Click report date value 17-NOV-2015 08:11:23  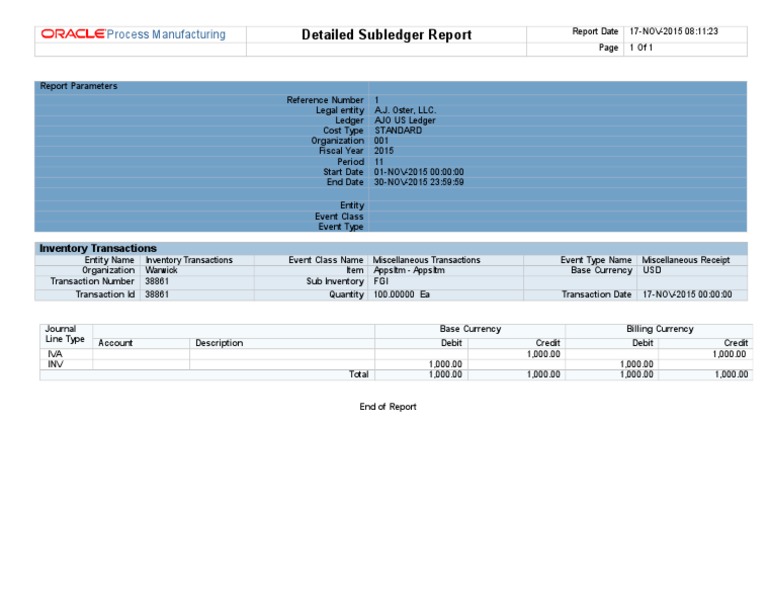[x=673, y=31]
